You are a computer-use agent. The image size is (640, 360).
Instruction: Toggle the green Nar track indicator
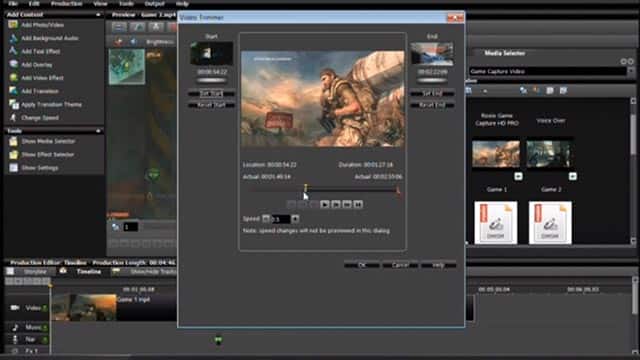coord(45,339)
